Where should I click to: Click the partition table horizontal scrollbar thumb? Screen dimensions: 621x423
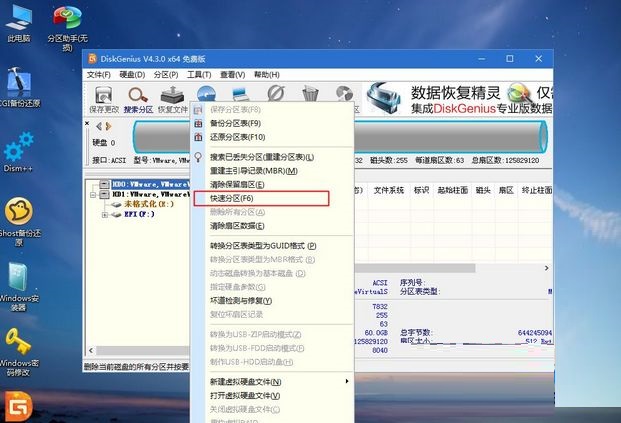tap(414, 268)
